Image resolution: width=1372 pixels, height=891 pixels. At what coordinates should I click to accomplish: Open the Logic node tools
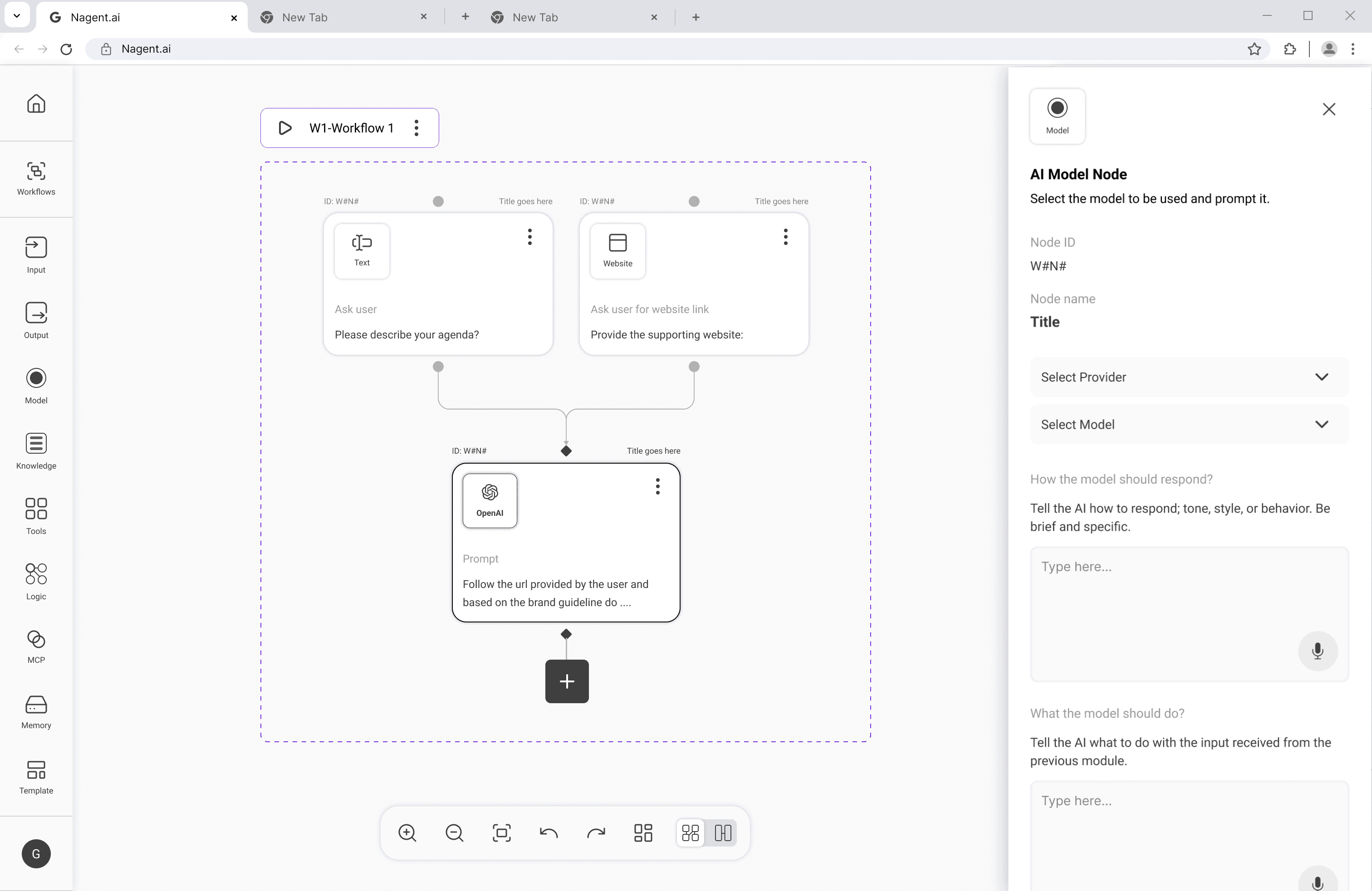[36, 581]
